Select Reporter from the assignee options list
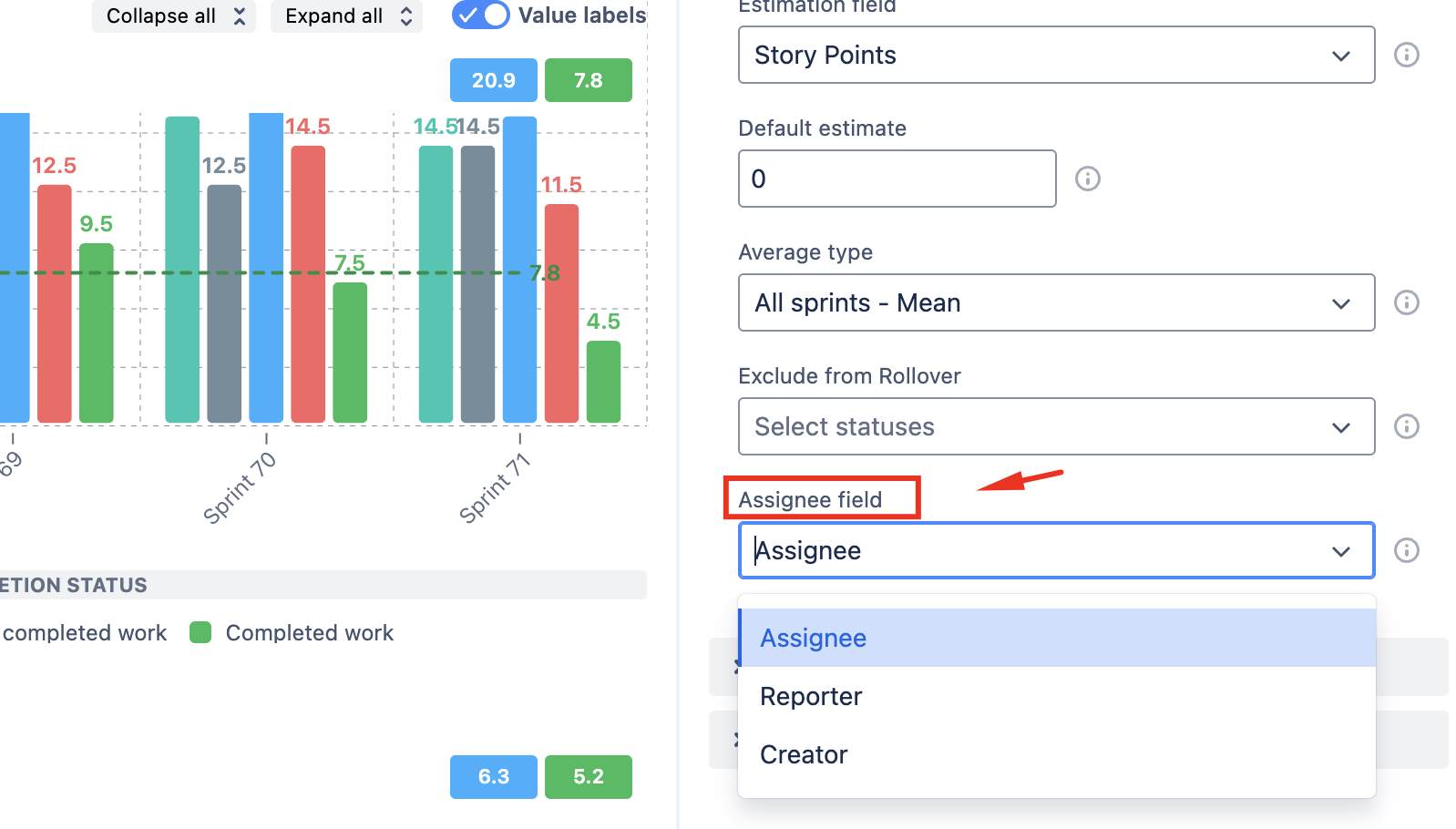The height and width of the screenshot is (829, 1456). 810,696
